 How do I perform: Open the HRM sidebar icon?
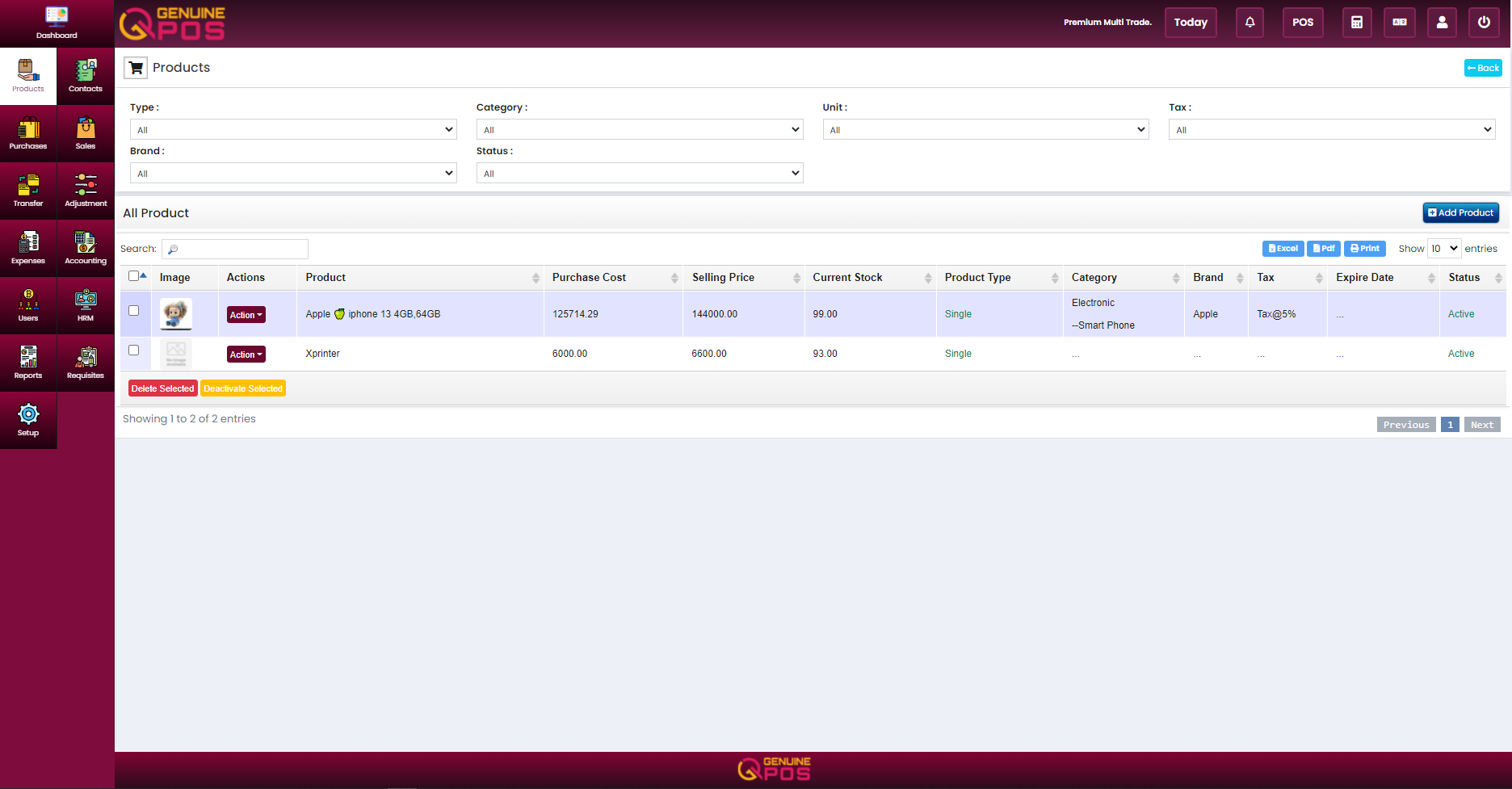(x=86, y=305)
